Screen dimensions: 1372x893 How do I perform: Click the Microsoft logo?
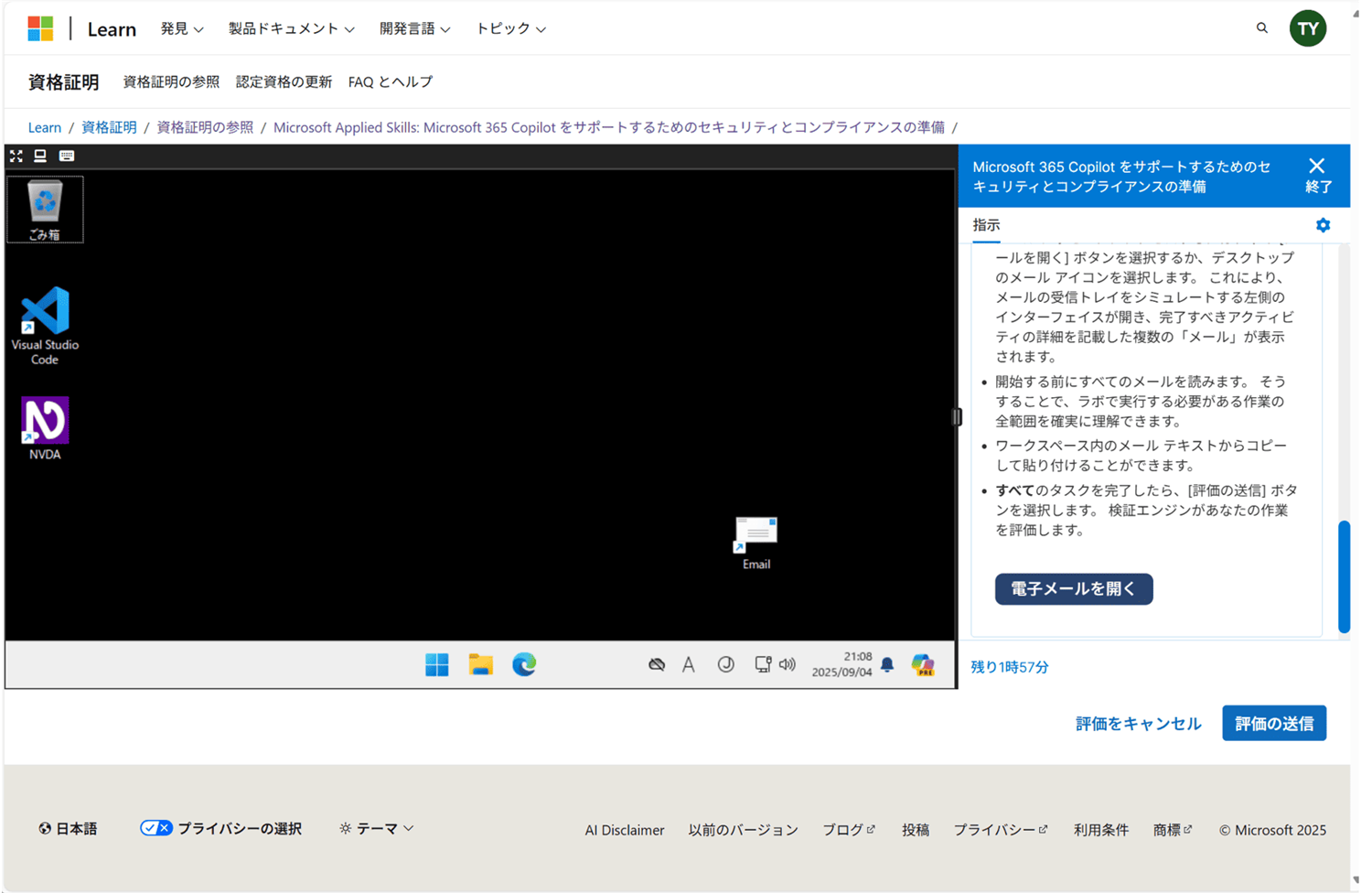[x=40, y=28]
